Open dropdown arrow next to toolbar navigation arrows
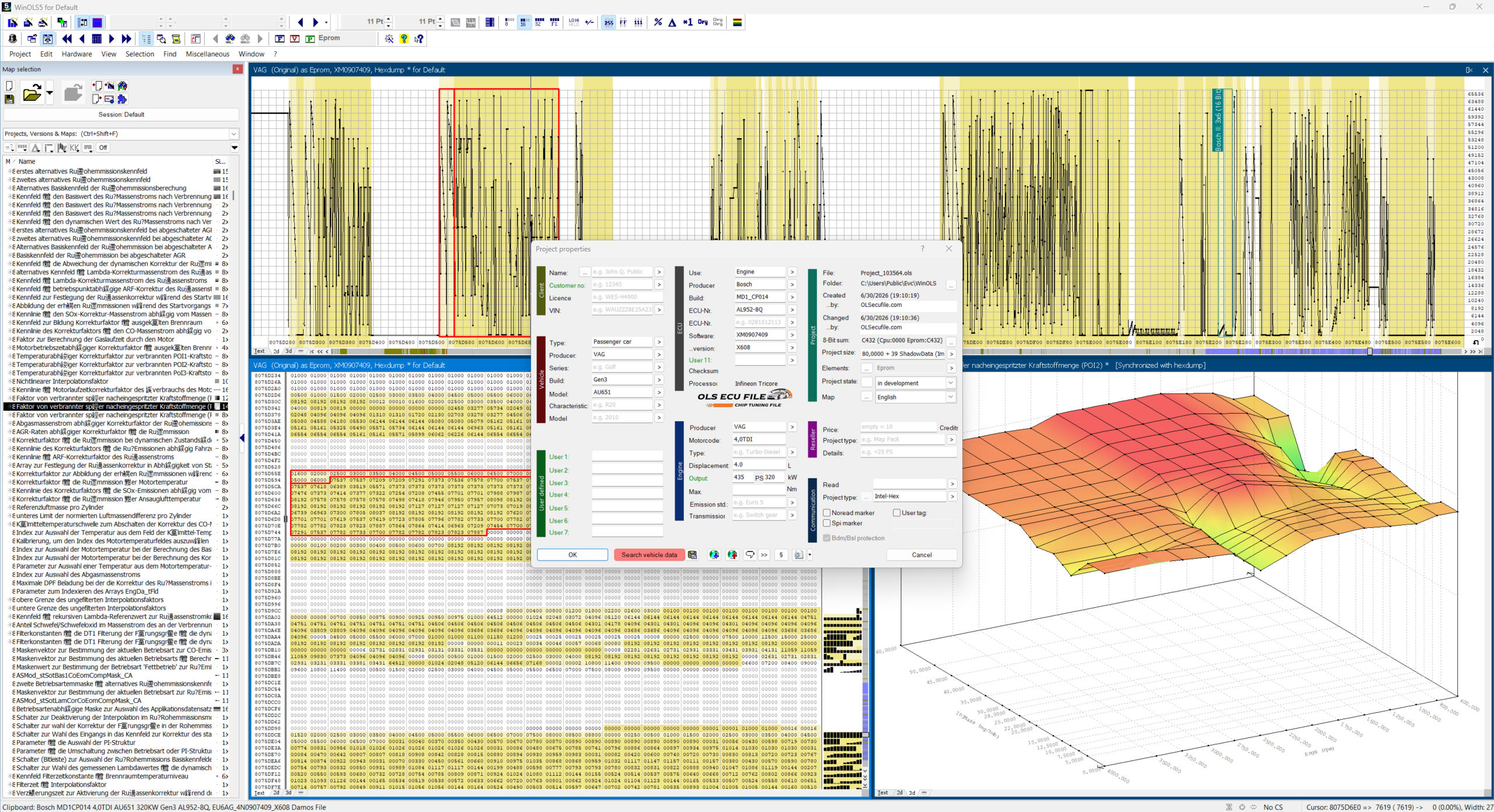 [x=326, y=22]
